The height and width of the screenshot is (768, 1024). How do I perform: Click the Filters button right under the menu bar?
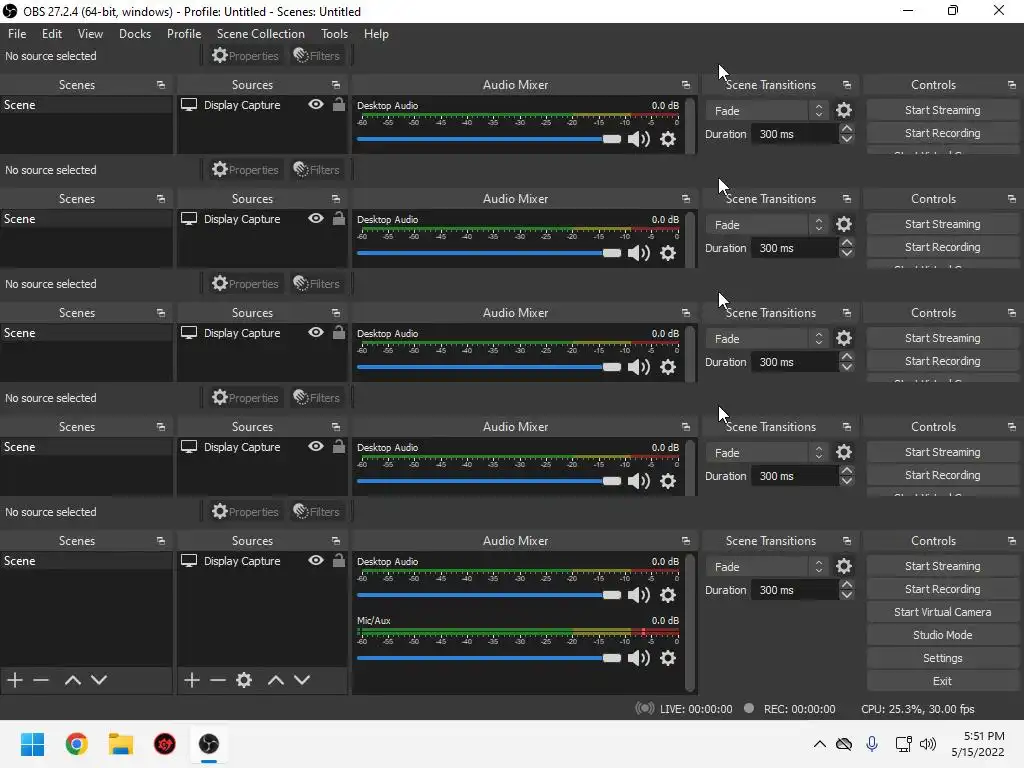click(317, 56)
